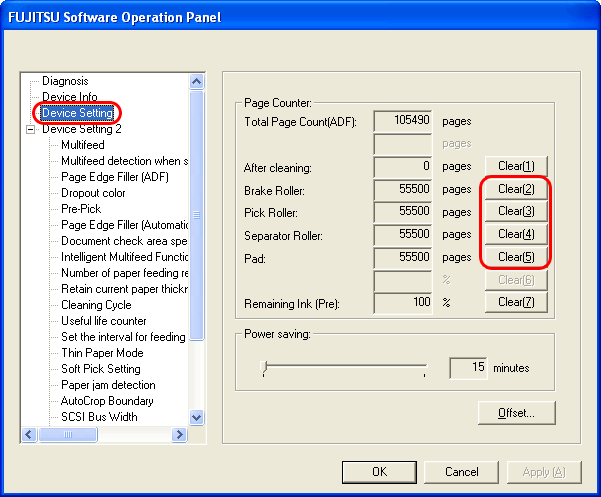
Task: Open the Multifeed settings item
Action: [82, 145]
